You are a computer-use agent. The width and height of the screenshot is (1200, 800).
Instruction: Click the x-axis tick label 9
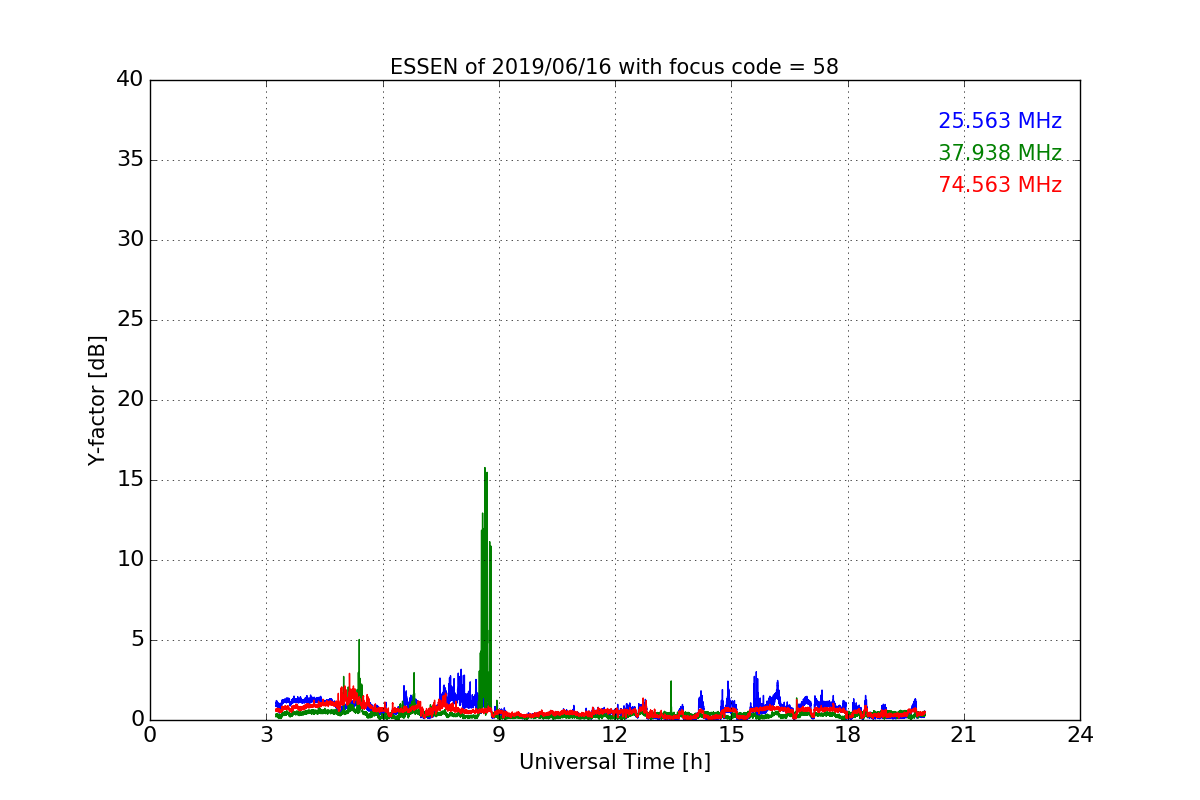coord(499,734)
